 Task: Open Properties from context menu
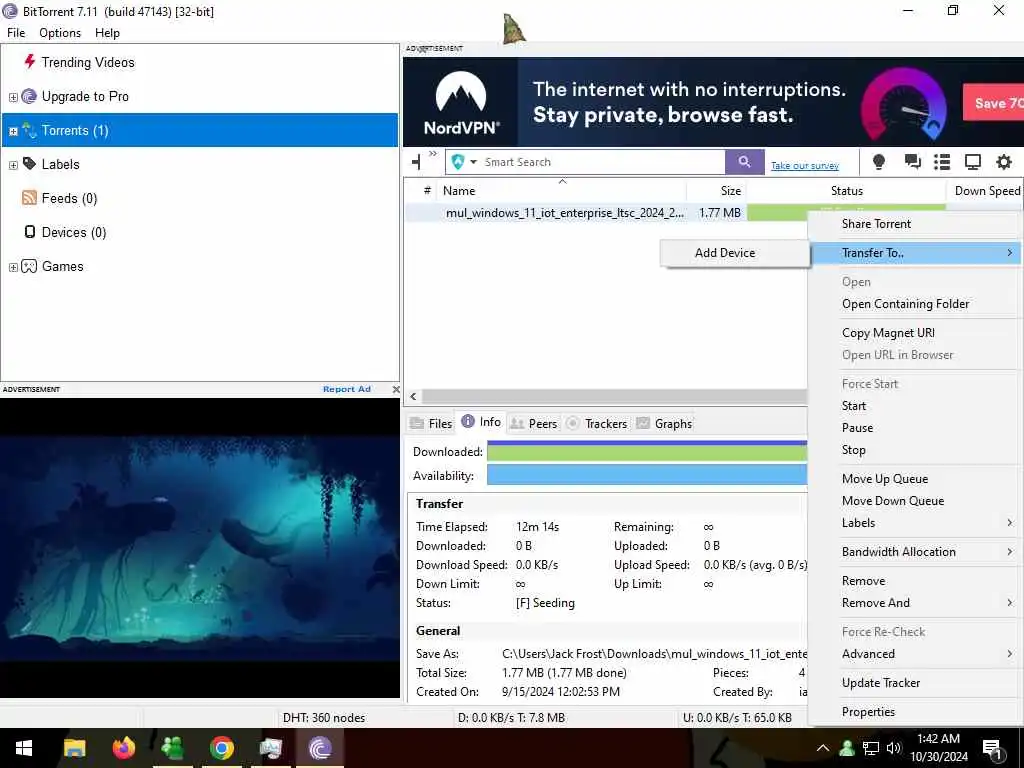pyautogui.click(x=916, y=711)
